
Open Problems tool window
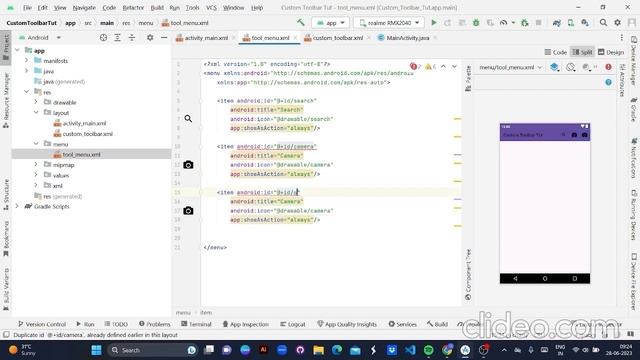click(155, 324)
